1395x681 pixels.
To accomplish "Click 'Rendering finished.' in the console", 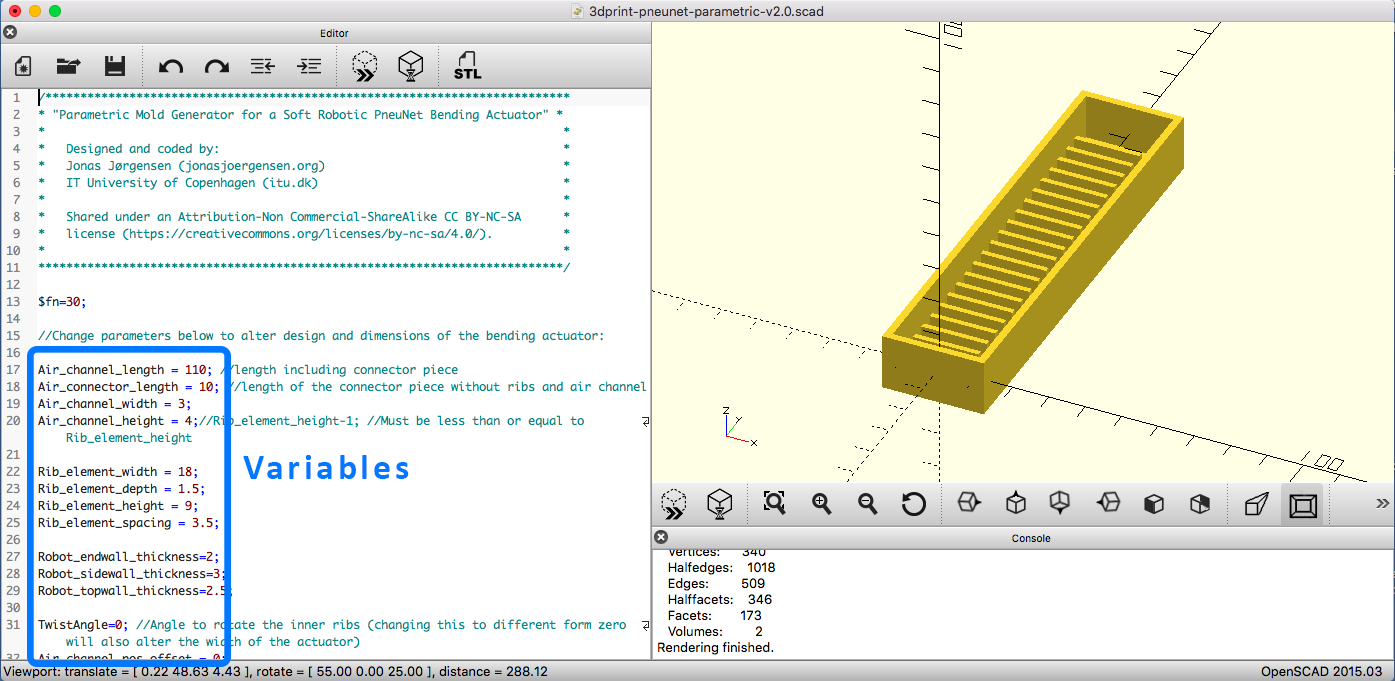I will click(715, 647).
